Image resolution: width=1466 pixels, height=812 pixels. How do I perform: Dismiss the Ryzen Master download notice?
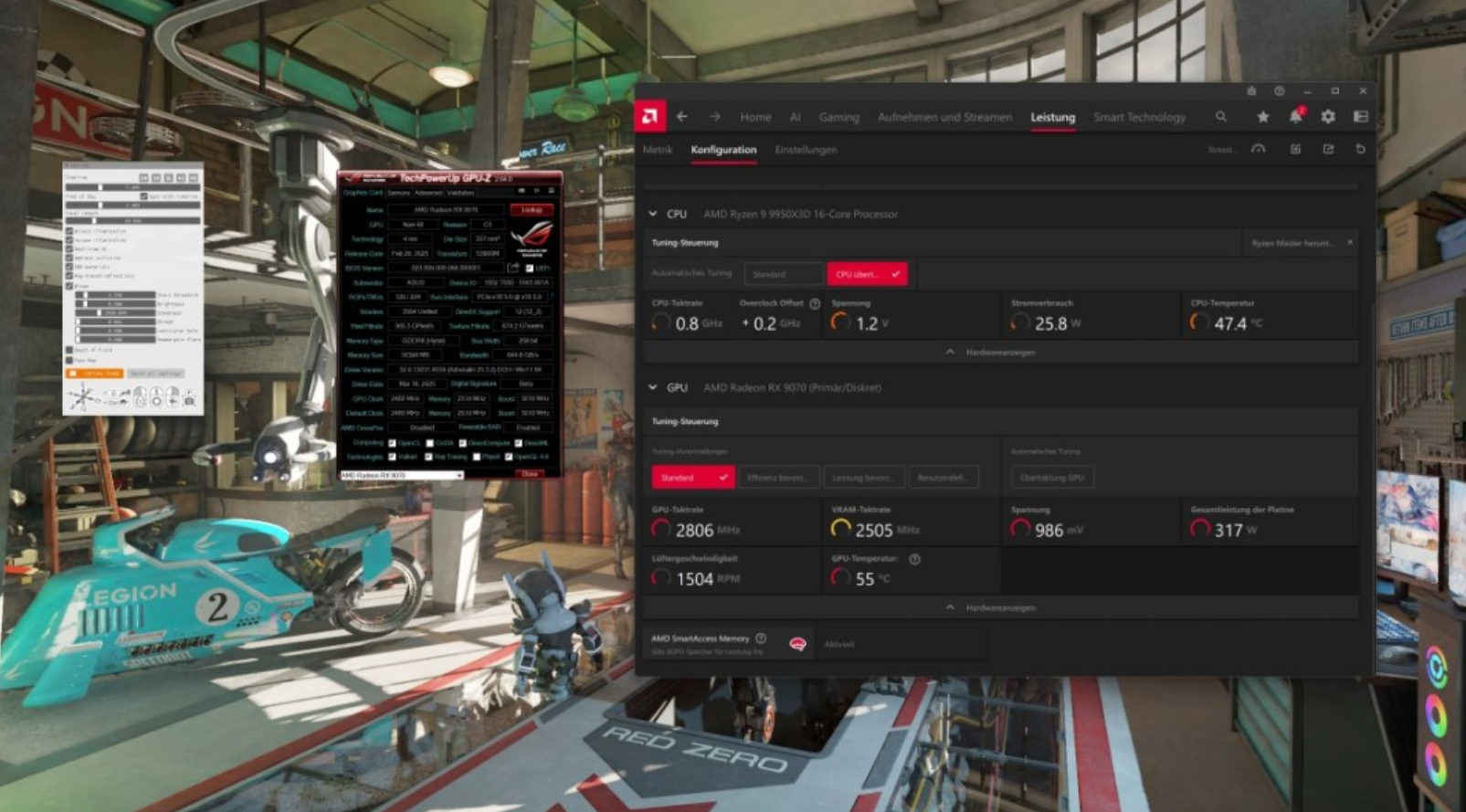(1350, 243)
